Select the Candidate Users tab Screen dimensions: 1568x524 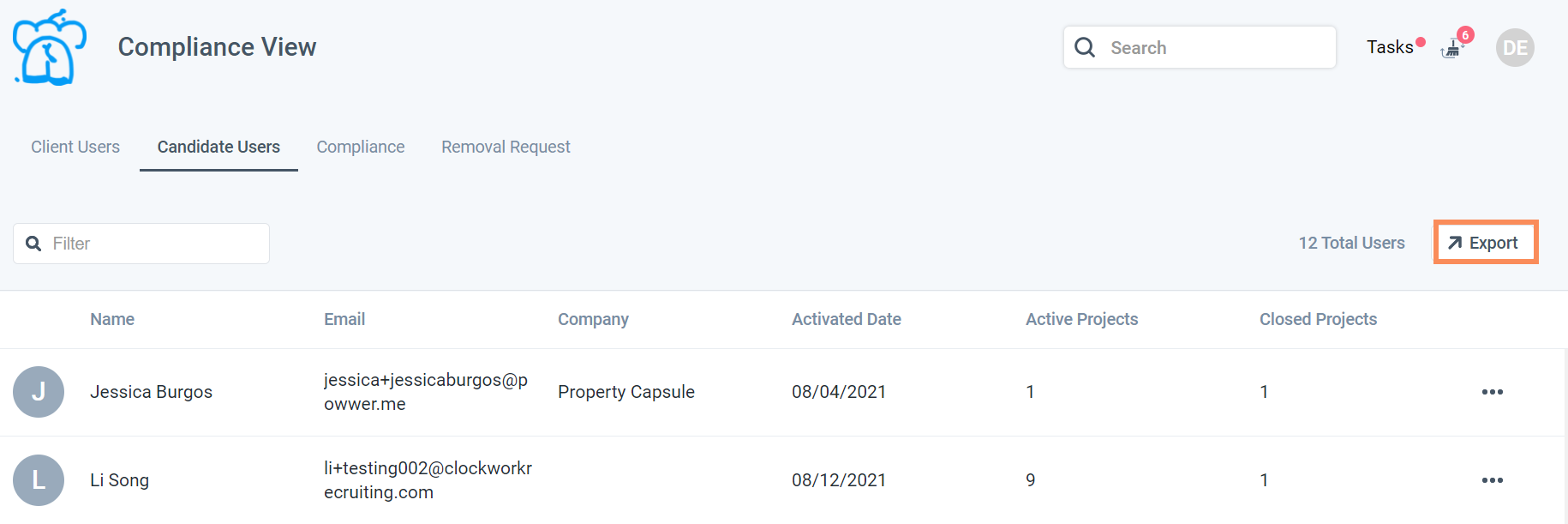point(218,147)
